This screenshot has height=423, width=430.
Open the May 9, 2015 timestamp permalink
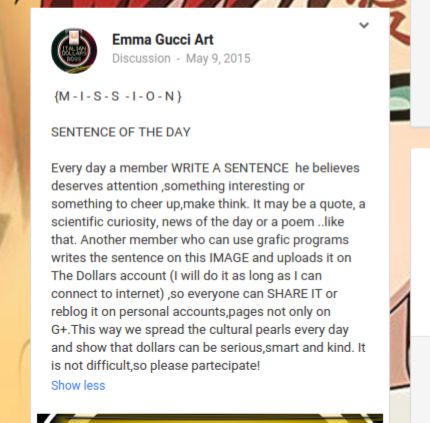[218, 58]
